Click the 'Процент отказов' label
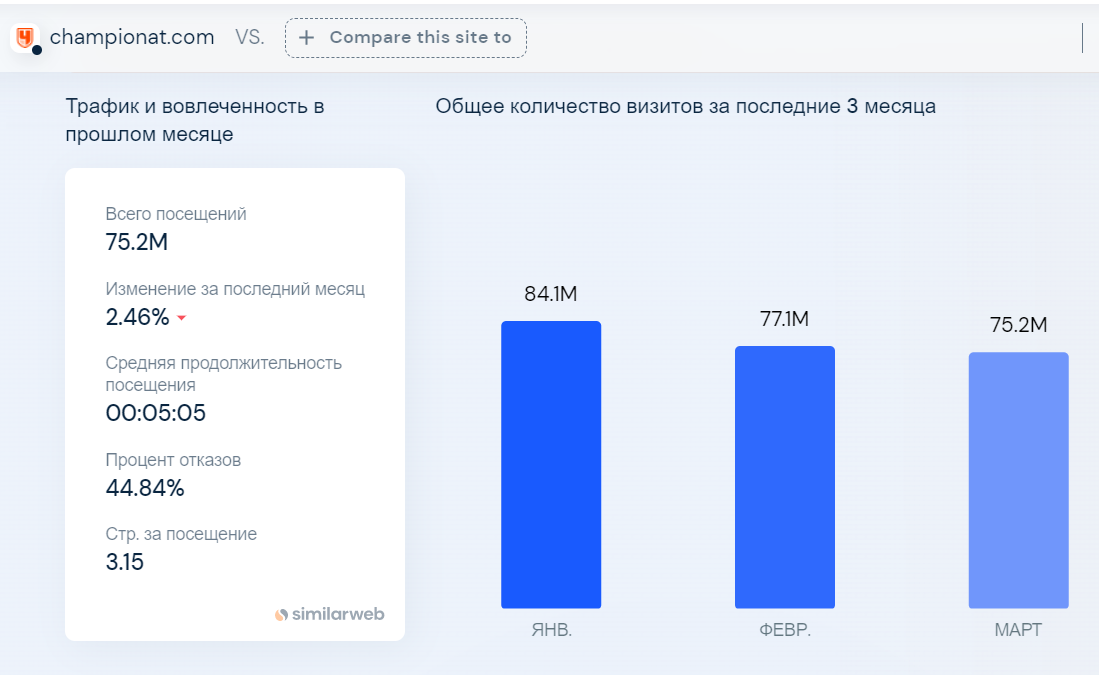1099x675 pixels. coord(173,460)
